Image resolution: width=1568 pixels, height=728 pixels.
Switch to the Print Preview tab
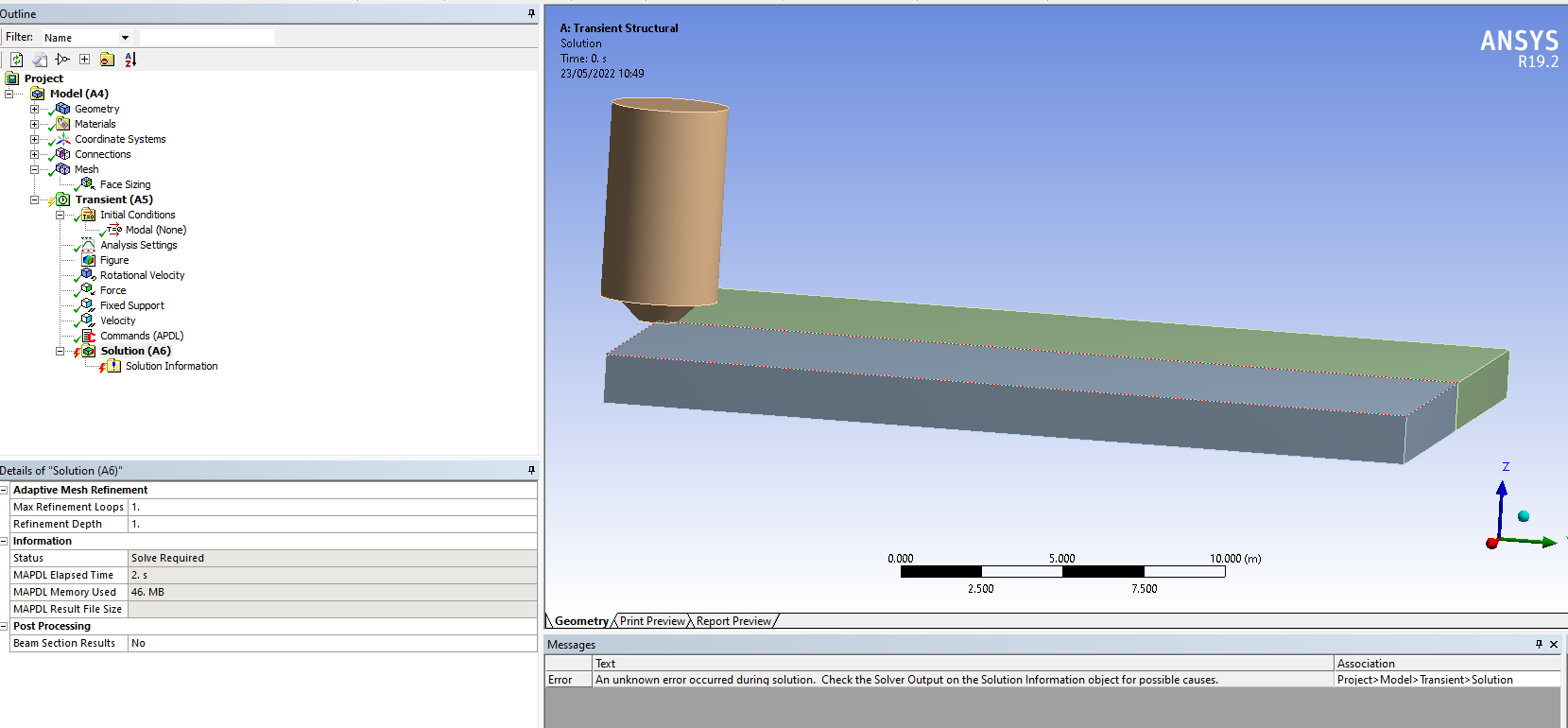(652, 621)
